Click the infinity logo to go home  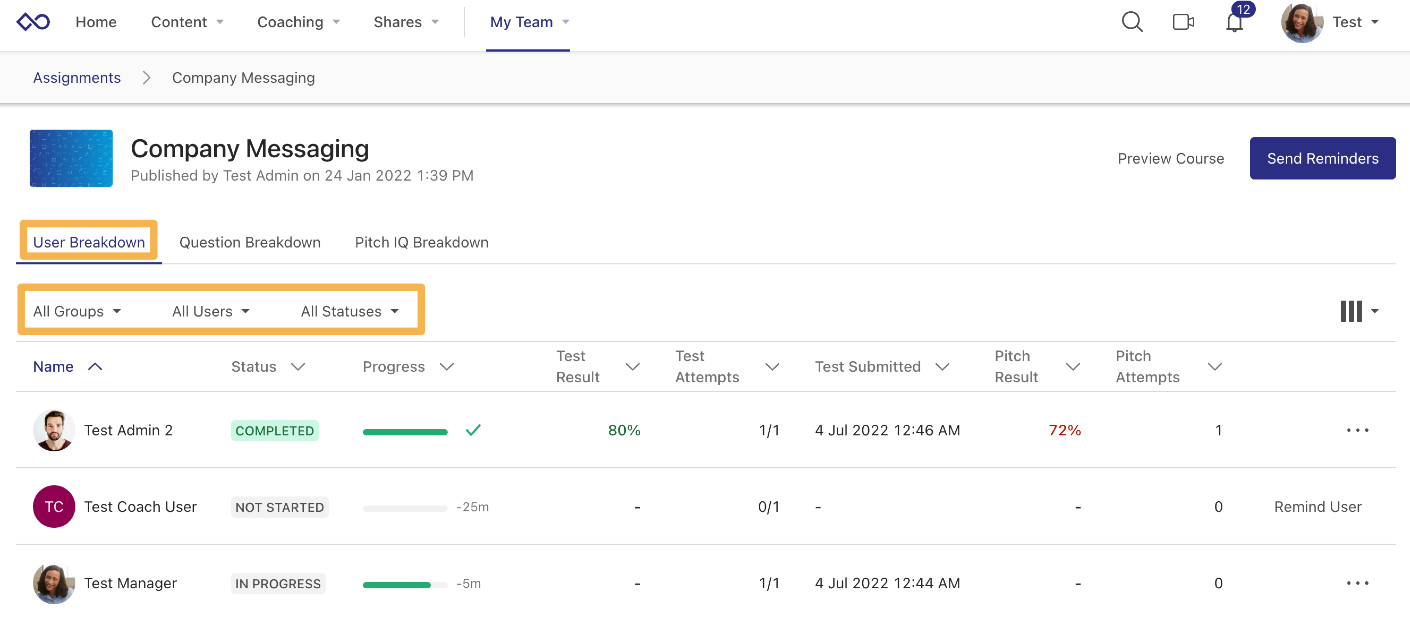point(32,21)
